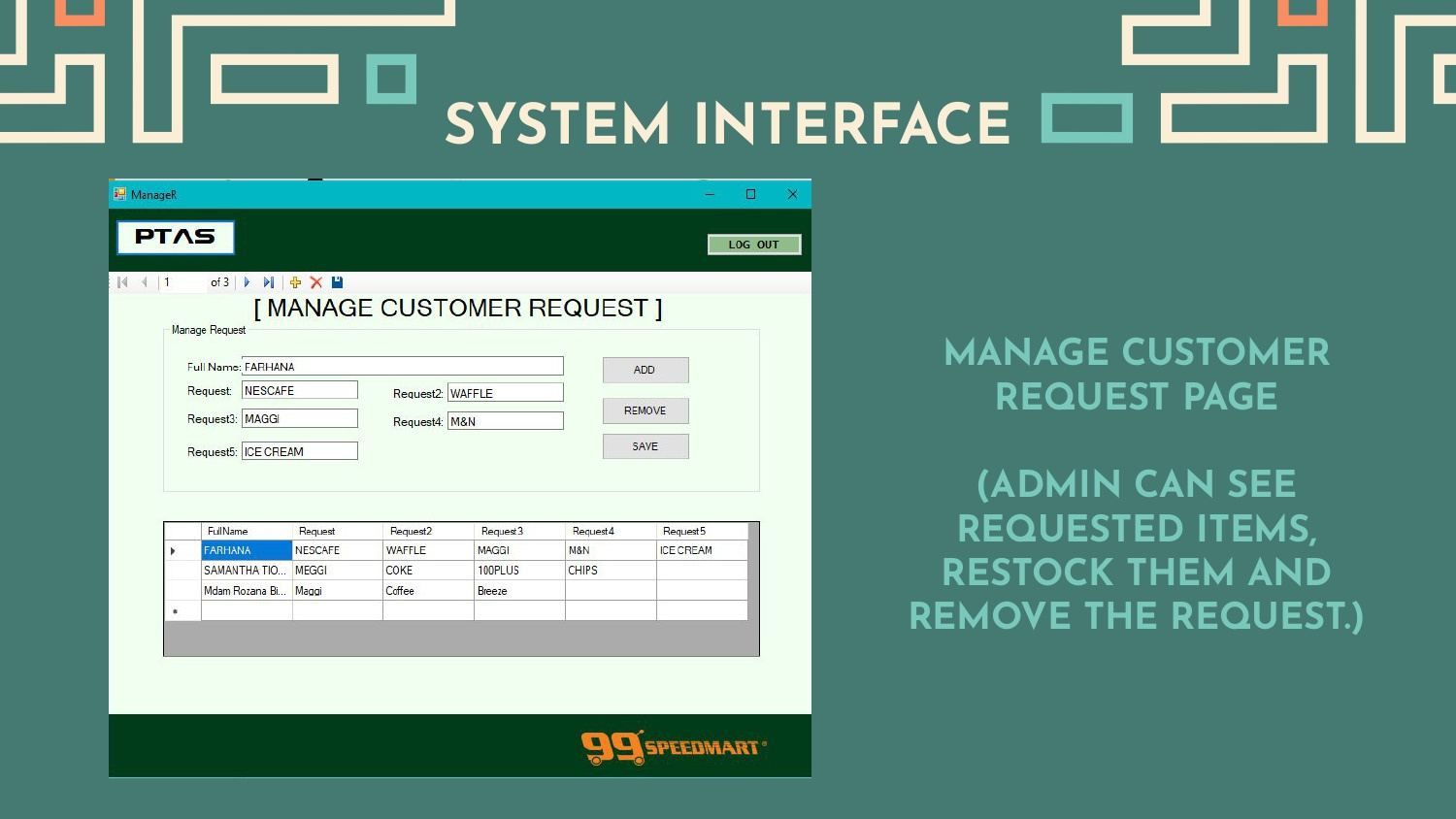1456x819 pixels.
Task: Edit the current record position number box
Action: tap(182, 282)
